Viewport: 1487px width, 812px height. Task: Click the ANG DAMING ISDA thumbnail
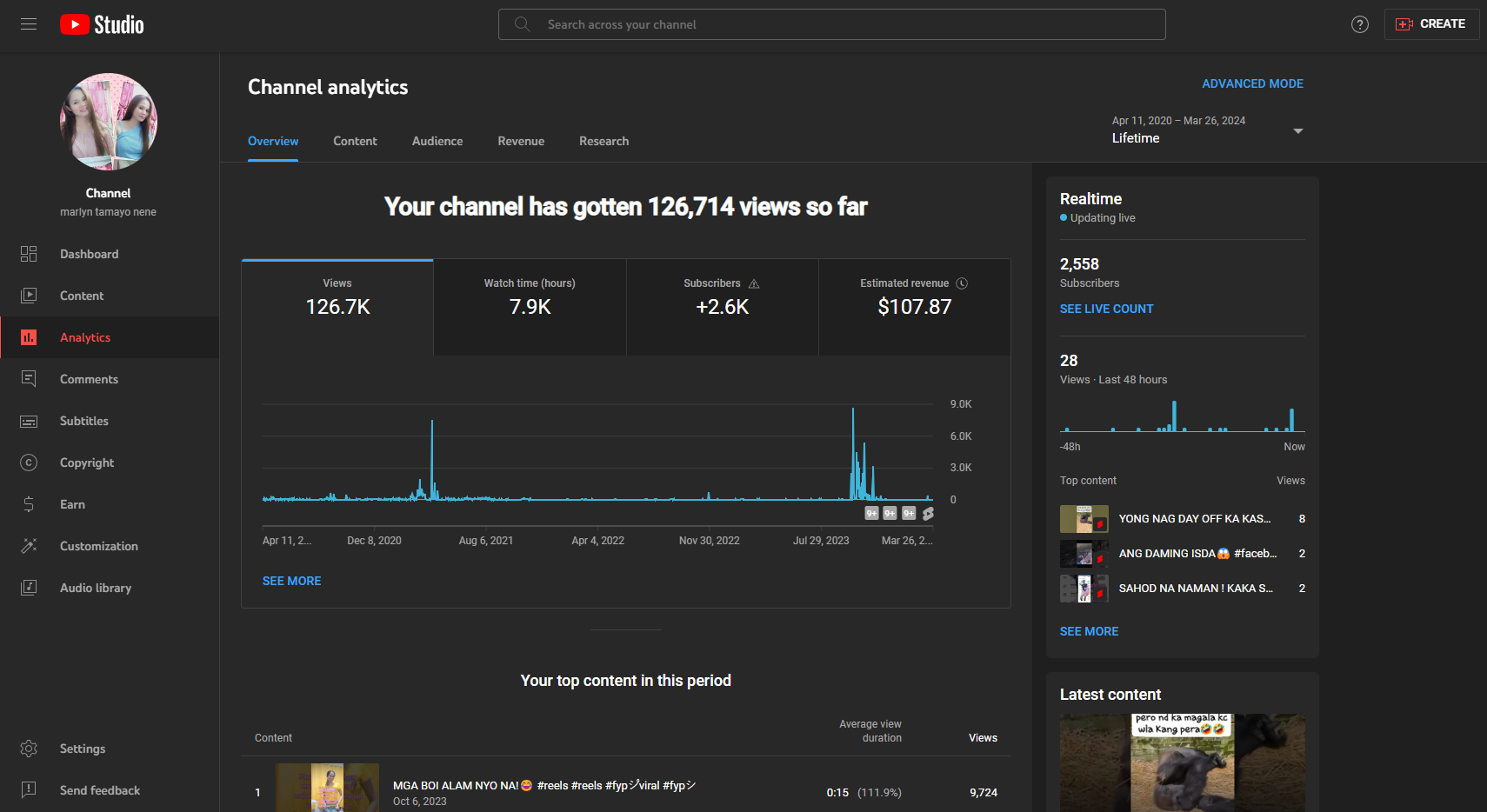click(1084, 554)
